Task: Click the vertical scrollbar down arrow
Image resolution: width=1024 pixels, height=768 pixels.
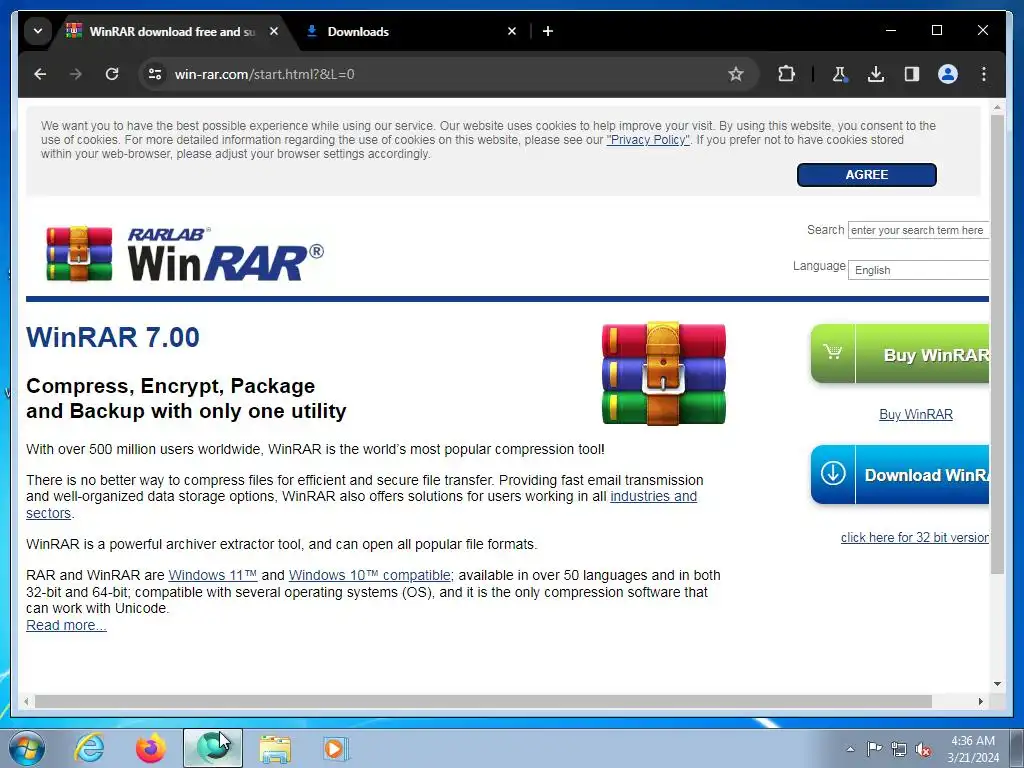Action: [x=997, y=684]
